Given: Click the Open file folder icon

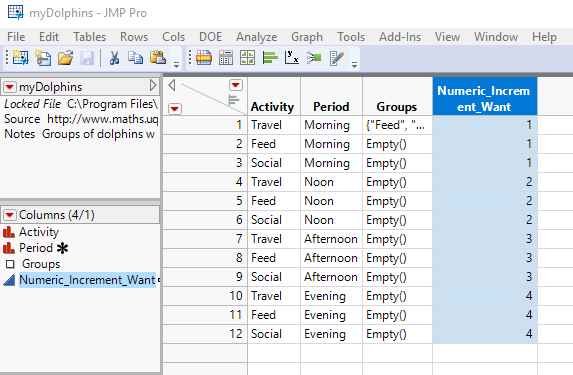Looking at the screenshot, I should (65, 58).
